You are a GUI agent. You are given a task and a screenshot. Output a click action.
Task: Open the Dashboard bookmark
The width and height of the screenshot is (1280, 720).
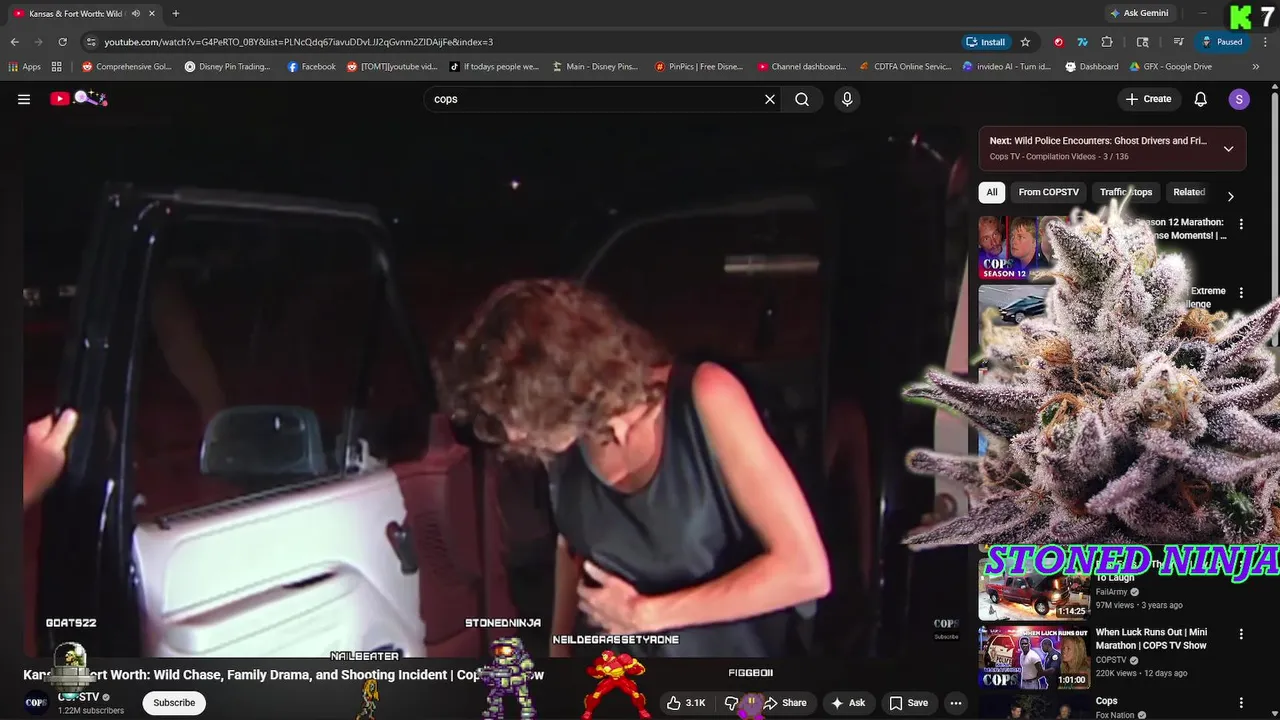(1092, 67)
